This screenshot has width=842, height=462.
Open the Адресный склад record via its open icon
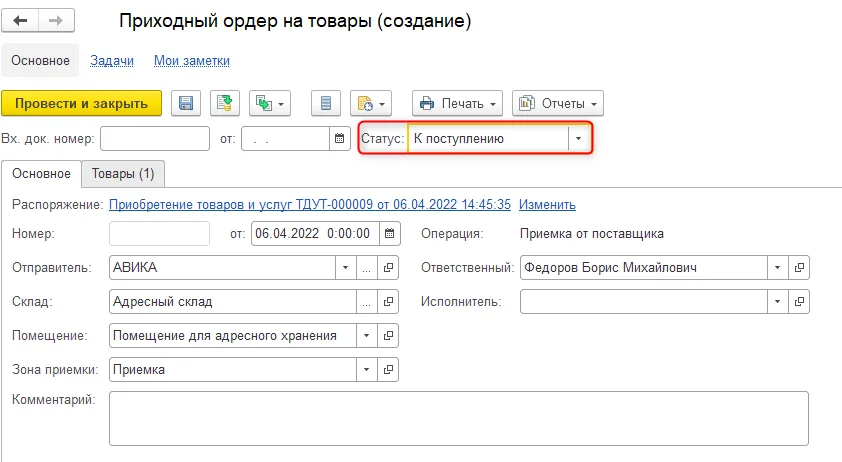coord(388,302)
